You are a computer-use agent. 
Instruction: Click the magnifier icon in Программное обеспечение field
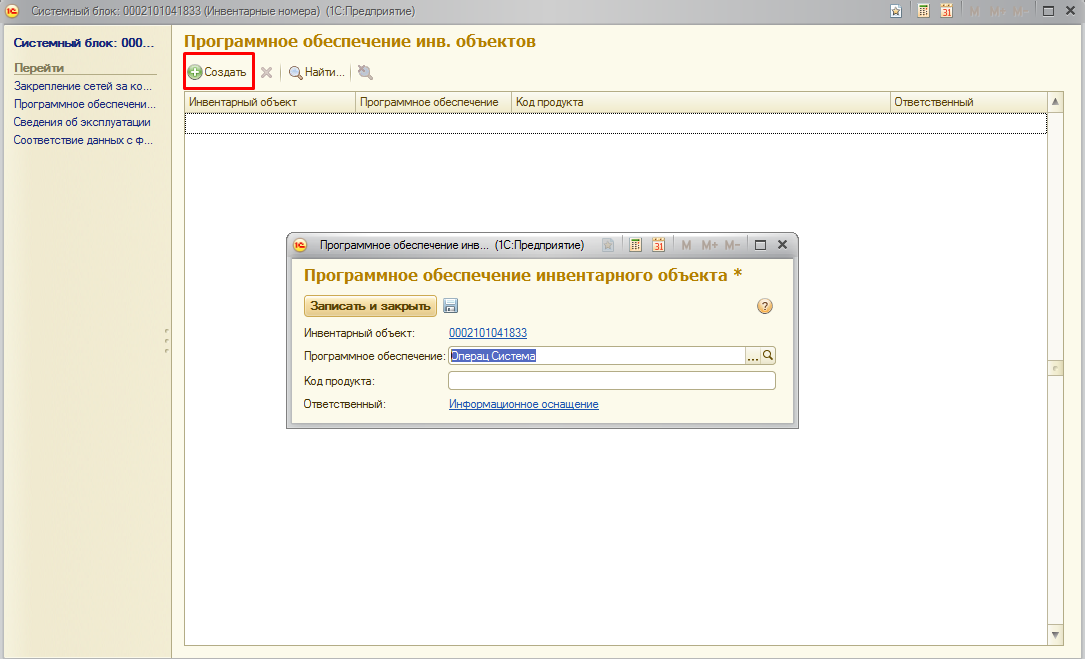pos(769,355)
